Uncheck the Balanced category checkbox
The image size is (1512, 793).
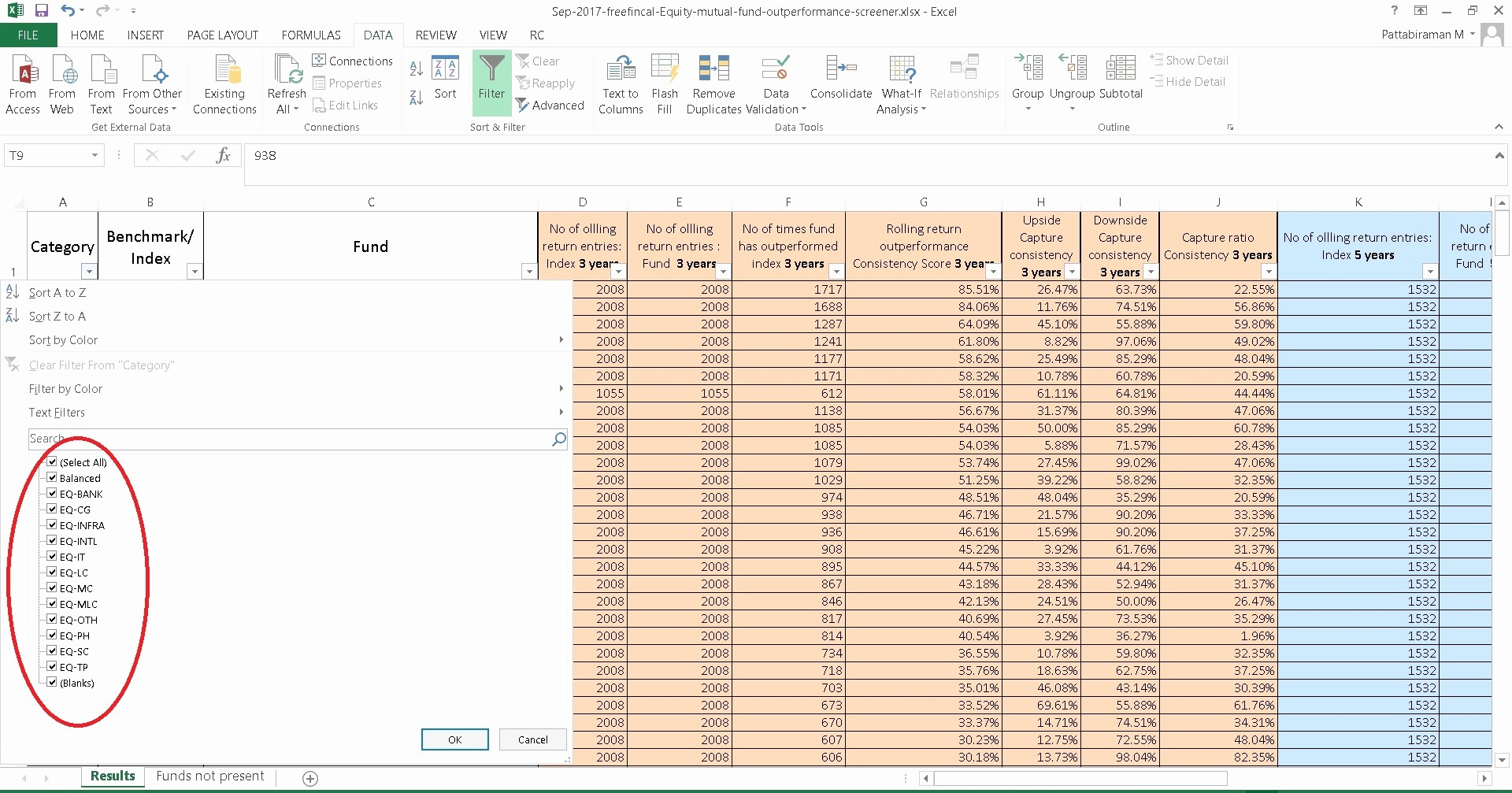click(52, 478)
